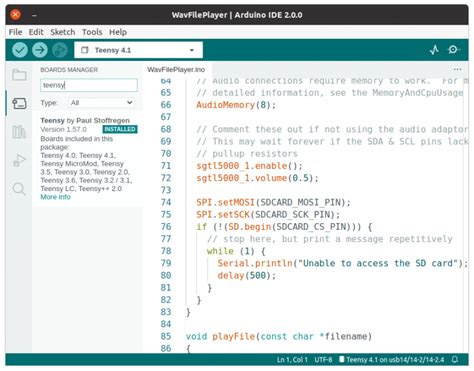The width and height of the screenshot is (474, 371).
Task: Click the Serial.println Unable to access line
Action: click(x=343, y=263)
